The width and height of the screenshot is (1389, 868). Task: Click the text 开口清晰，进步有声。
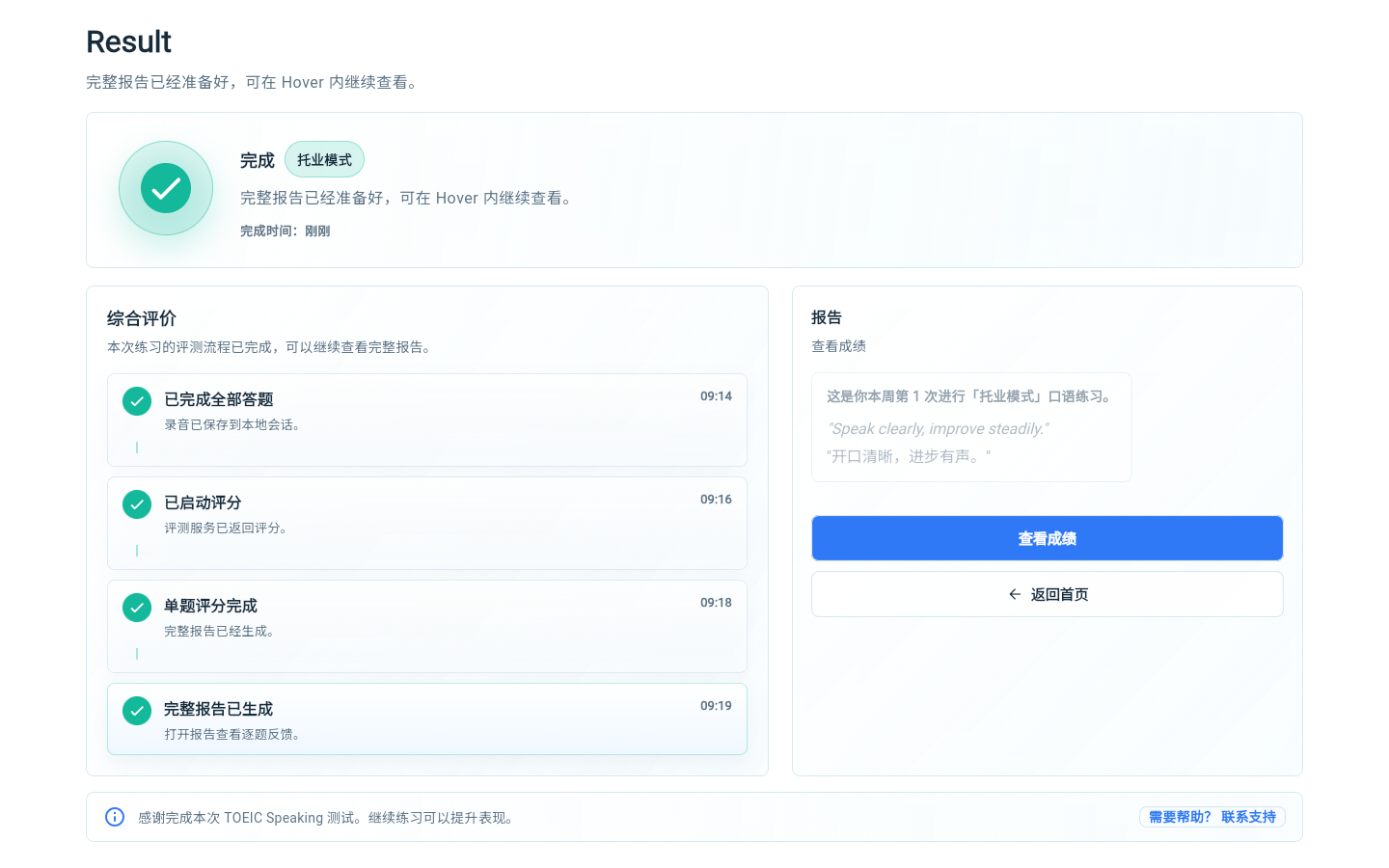point(909,456)
